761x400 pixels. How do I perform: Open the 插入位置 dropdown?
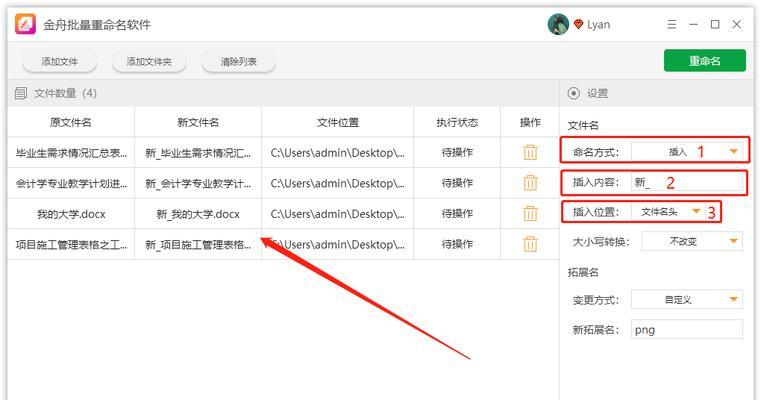pos(668,212)
